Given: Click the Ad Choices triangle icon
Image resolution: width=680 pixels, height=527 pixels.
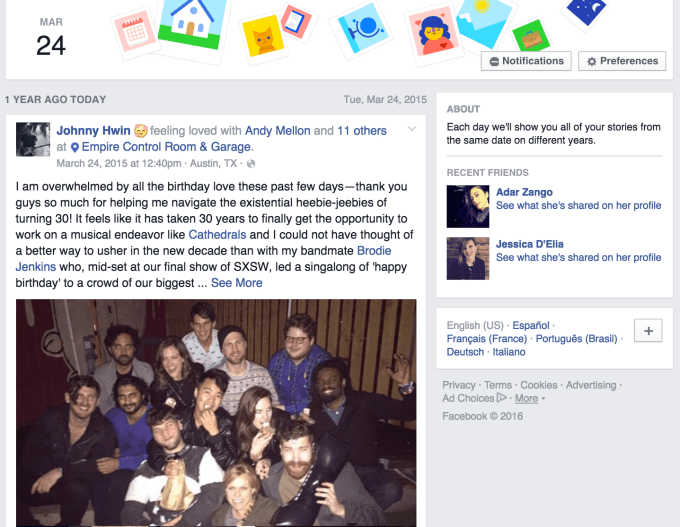Looking at the screenshot, I should click(501, 397).
